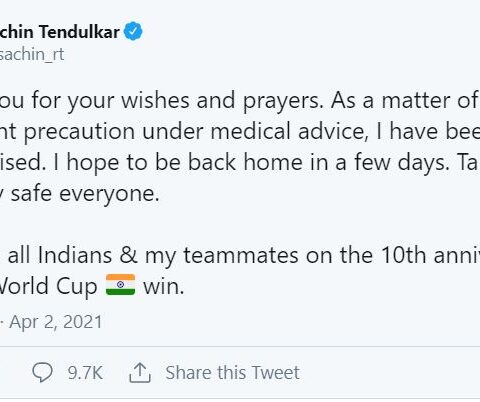Click the India flag emoji
The image size is (480, 402).
click(120, 285)
